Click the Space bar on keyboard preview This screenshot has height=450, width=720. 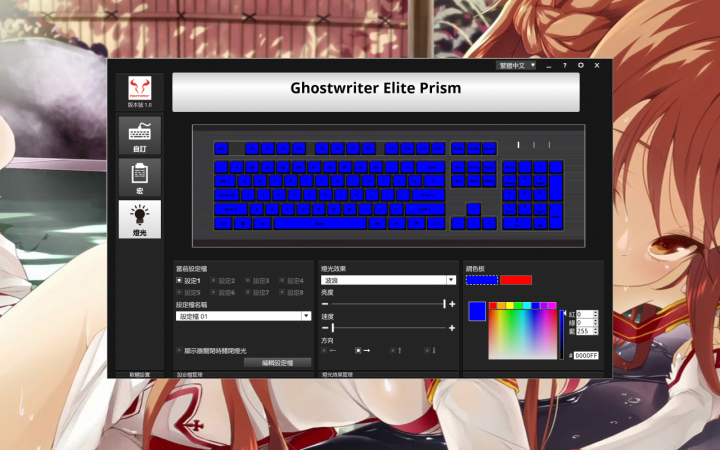click(x=320, y=223)
